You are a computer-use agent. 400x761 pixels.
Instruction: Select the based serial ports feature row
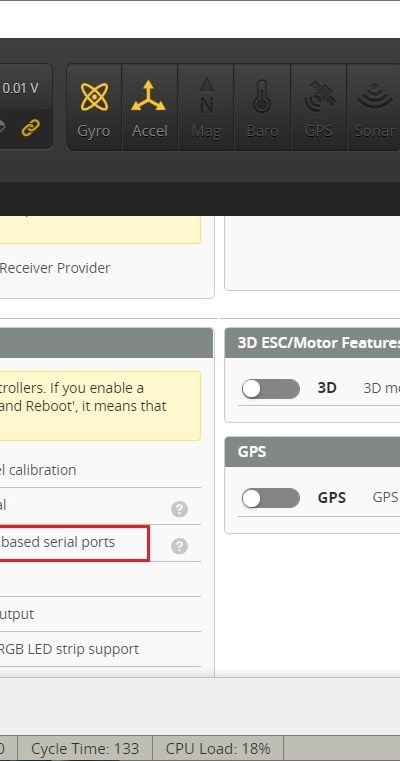point(74,543)
